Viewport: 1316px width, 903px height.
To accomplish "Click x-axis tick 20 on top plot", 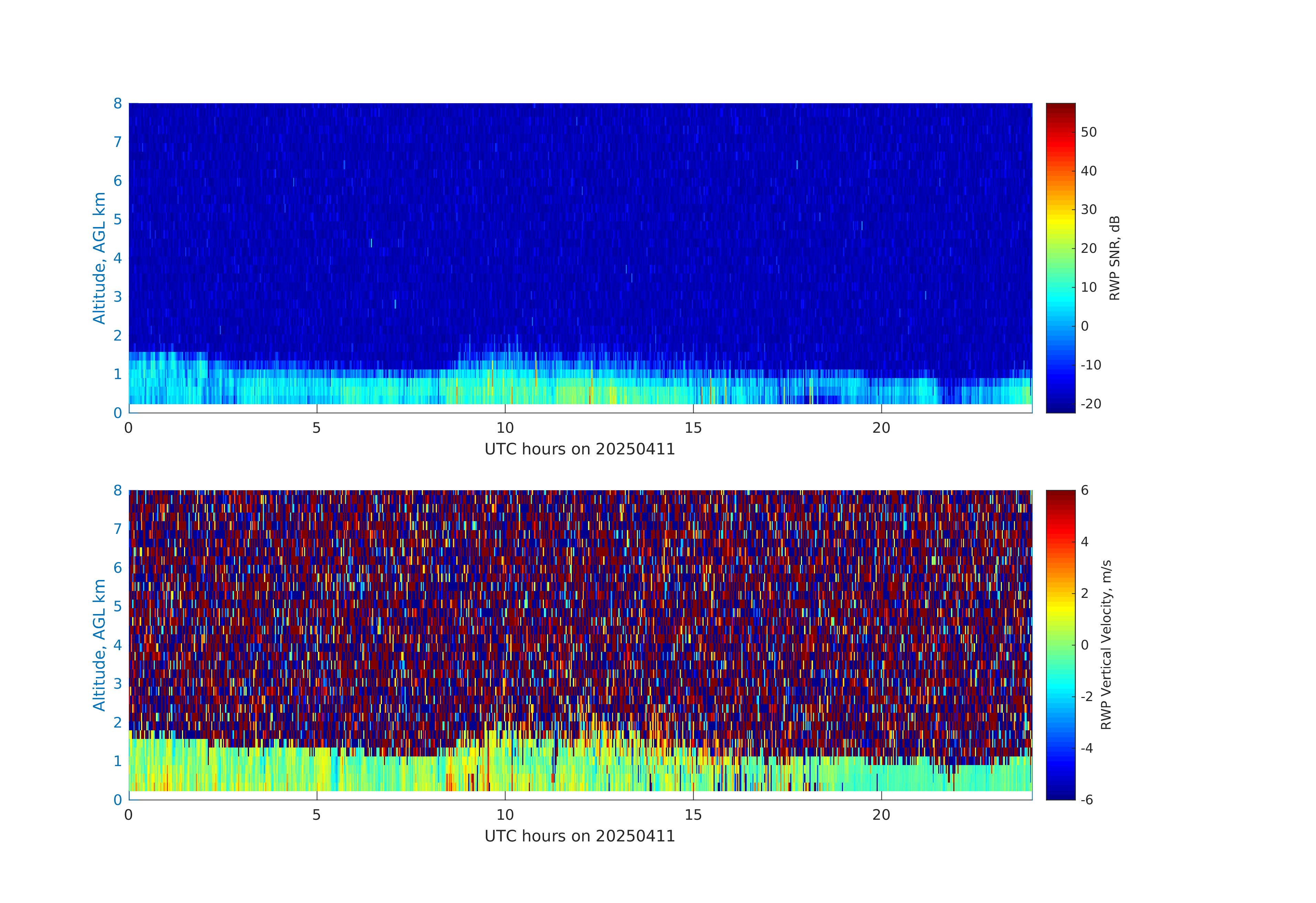I will (881, 428).
